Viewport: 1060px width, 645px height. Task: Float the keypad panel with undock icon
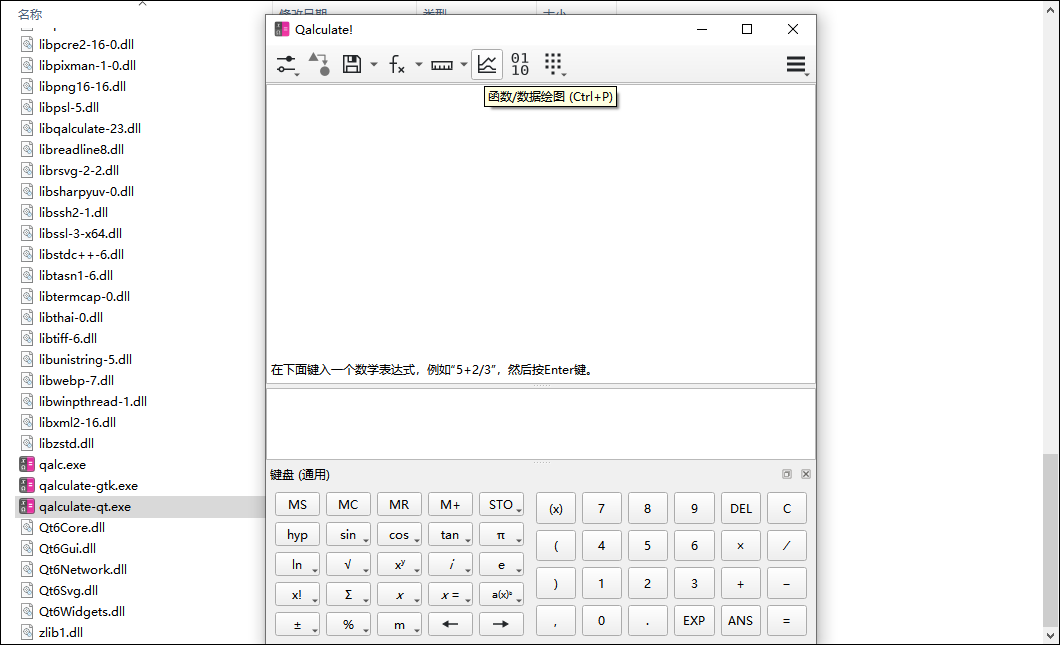pyautogui.click(x=787, y=474)
